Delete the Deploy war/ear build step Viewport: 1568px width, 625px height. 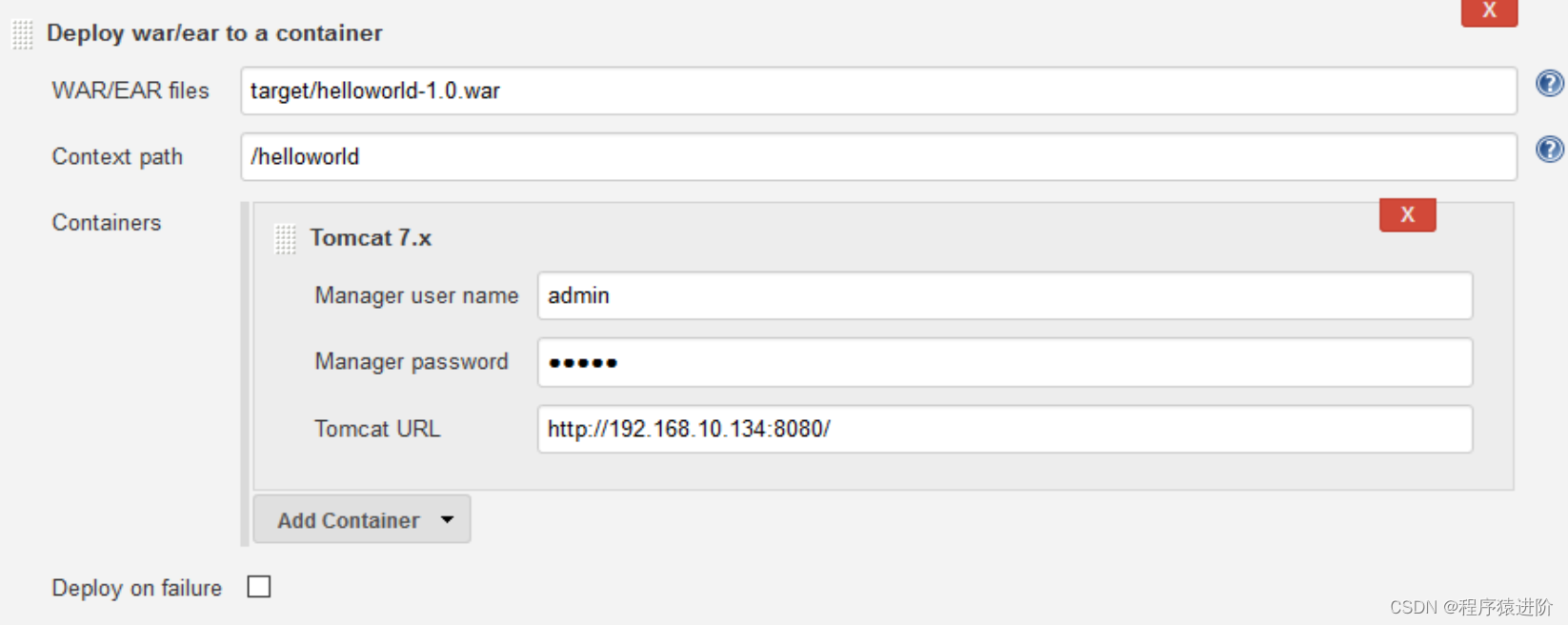[1489, 11]
